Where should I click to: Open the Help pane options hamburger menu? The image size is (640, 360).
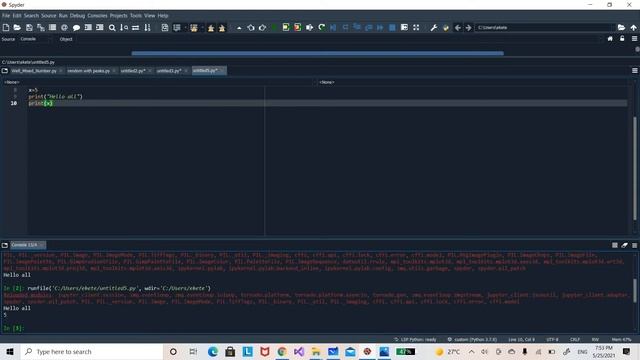pos(634,39)
